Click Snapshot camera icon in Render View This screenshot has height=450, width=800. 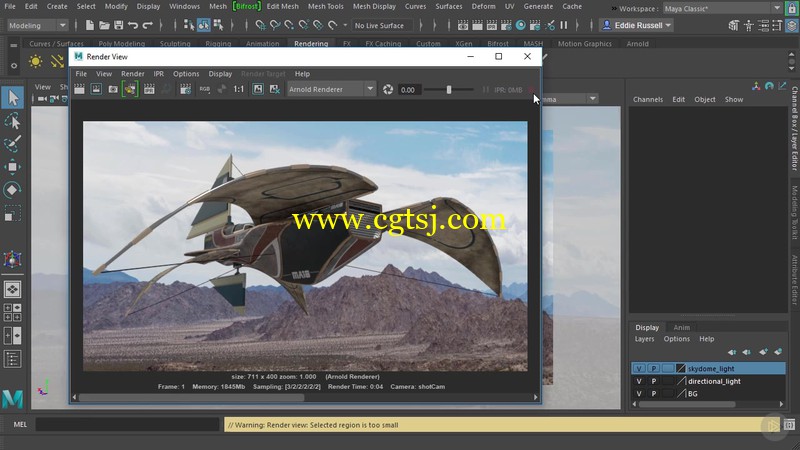(x=113, y=89)
